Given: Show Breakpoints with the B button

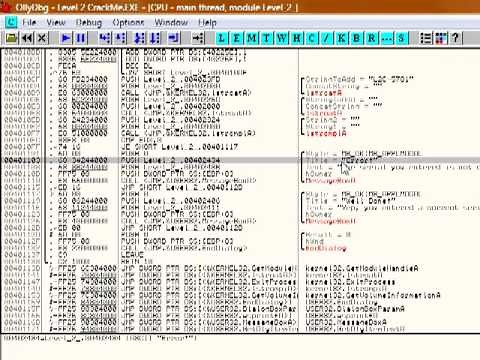Looking at the screenshot, I should tap(356, 38).
